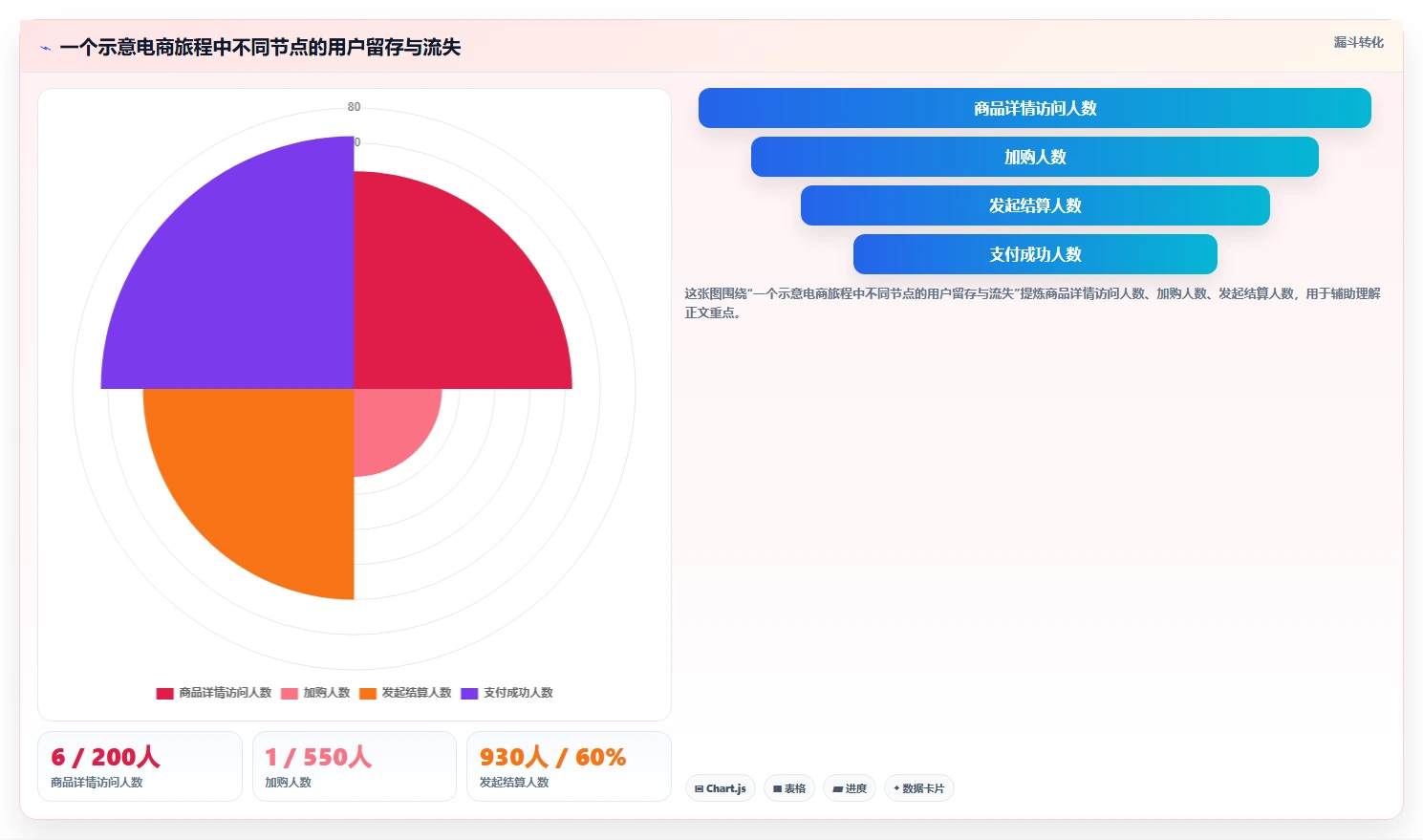This screenshot has height=840, width=1423.
Task: Click the chart title heading text
Action: (260, 48)
